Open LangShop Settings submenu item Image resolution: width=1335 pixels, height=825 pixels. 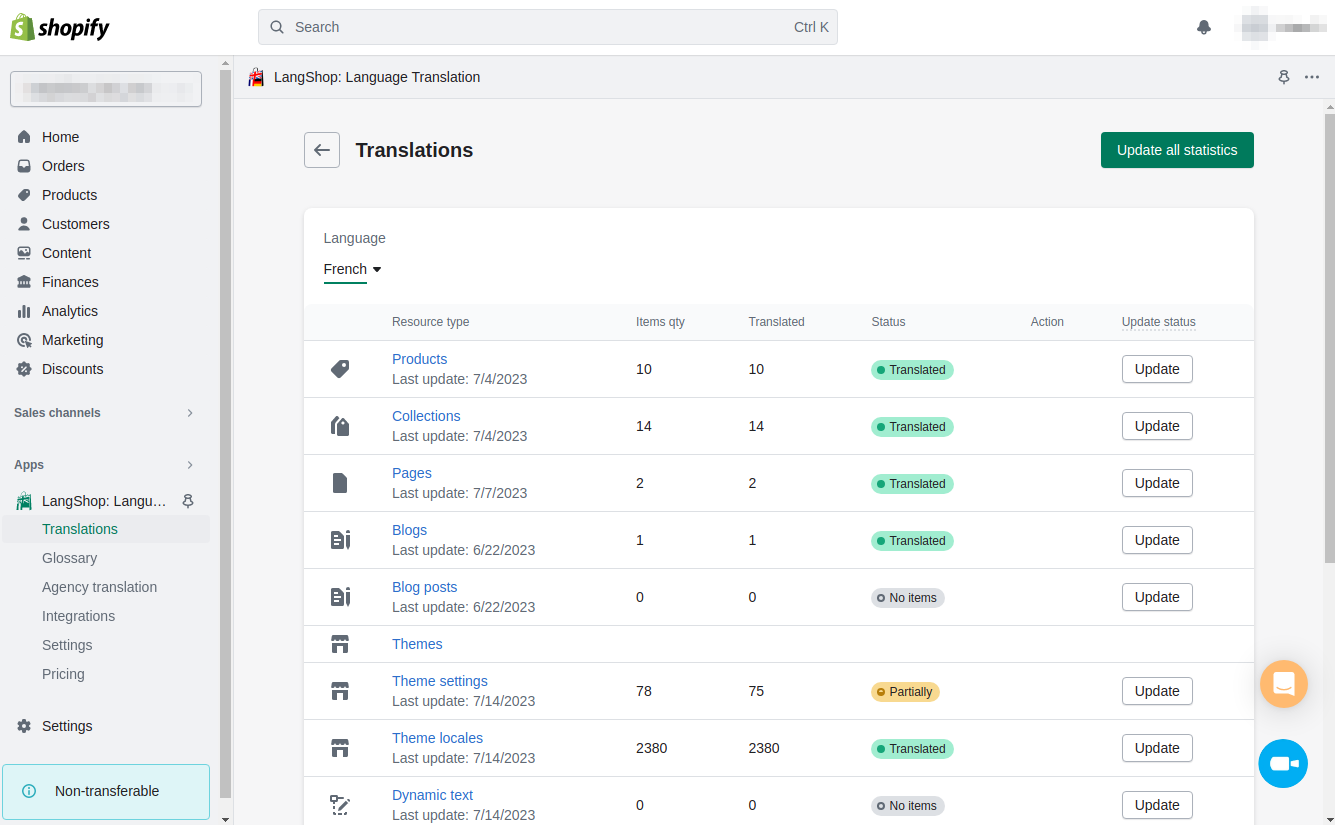pyautogui.click(x=67, y=645)
